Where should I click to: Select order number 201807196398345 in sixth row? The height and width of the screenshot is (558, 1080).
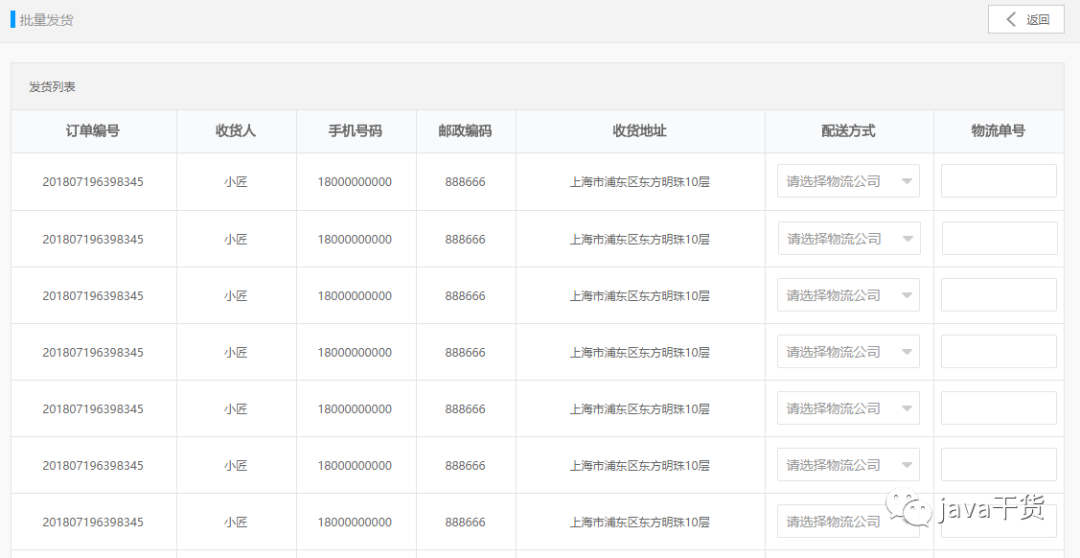pos(93,465)
